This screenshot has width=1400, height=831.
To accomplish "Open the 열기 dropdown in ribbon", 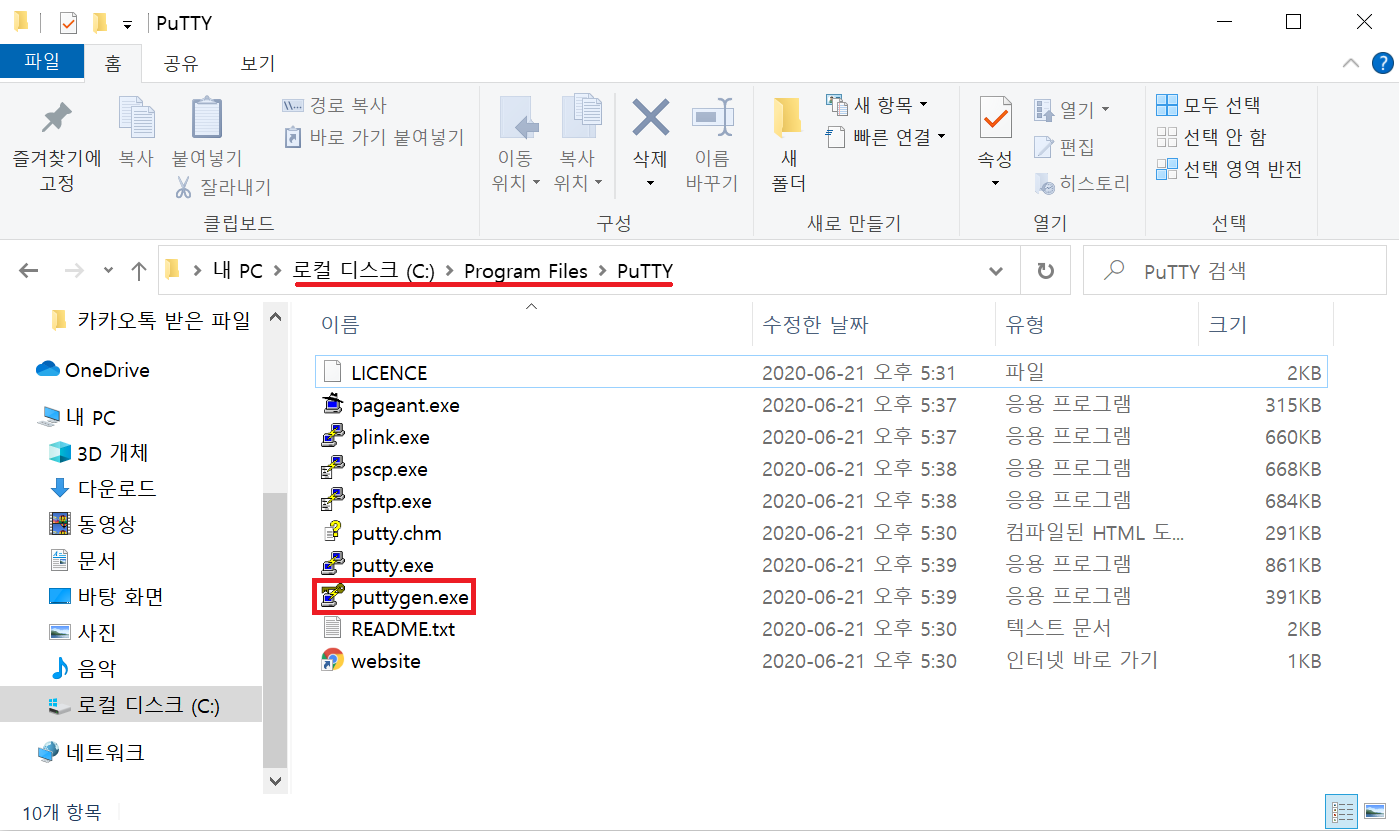I will (1072, 109).
